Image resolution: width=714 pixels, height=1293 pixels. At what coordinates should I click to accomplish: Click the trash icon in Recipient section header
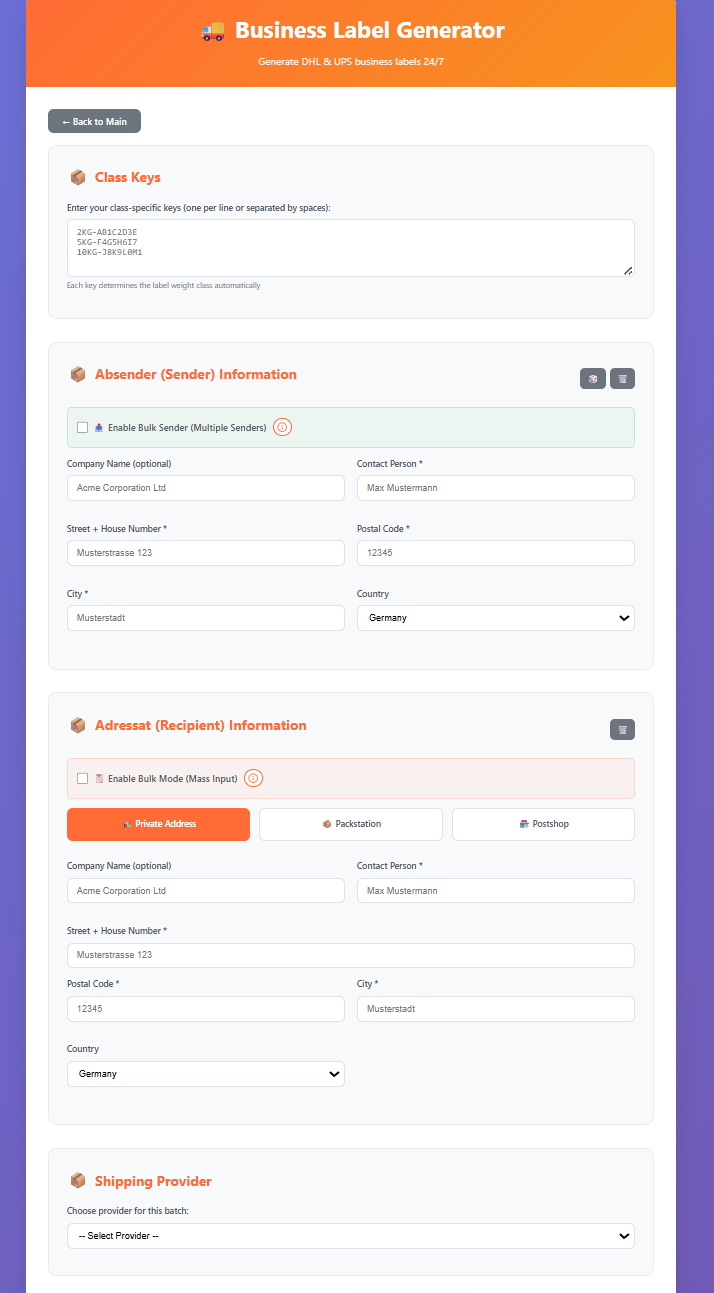[622, 730]
